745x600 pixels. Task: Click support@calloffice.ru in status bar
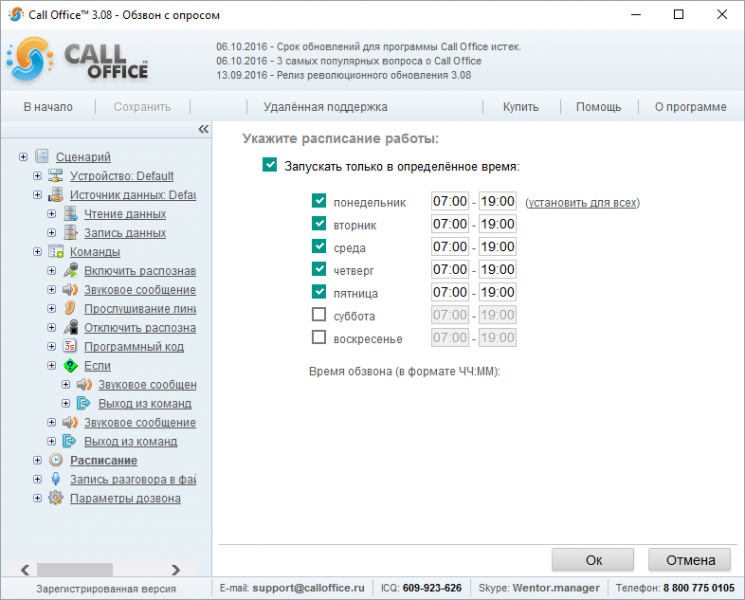(x=308, y=588)
